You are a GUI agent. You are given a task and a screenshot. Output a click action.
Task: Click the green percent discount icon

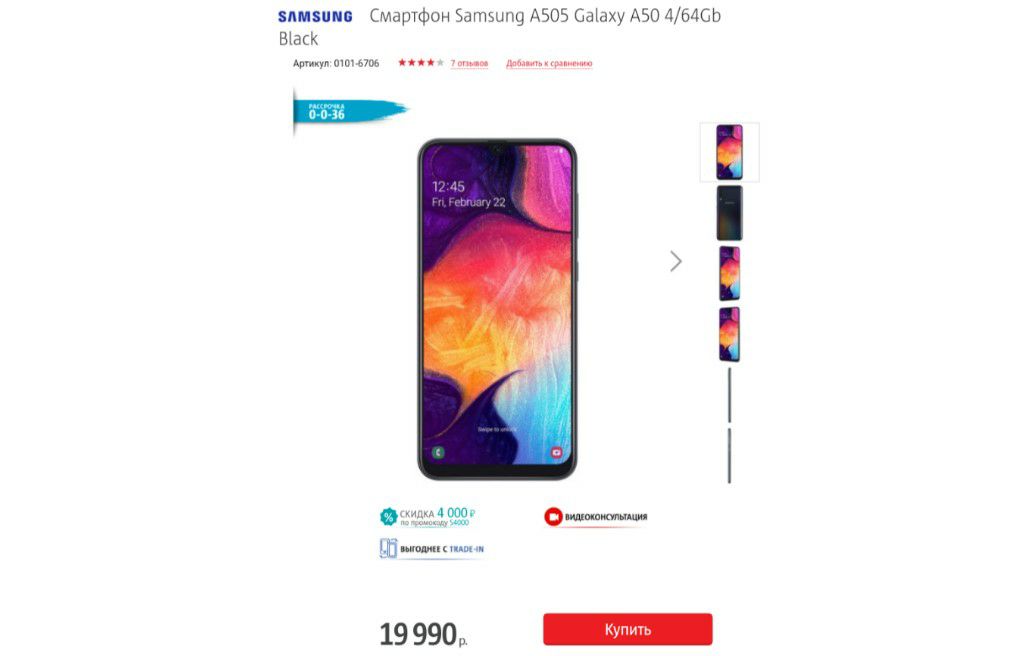click(x=389, y=517)
